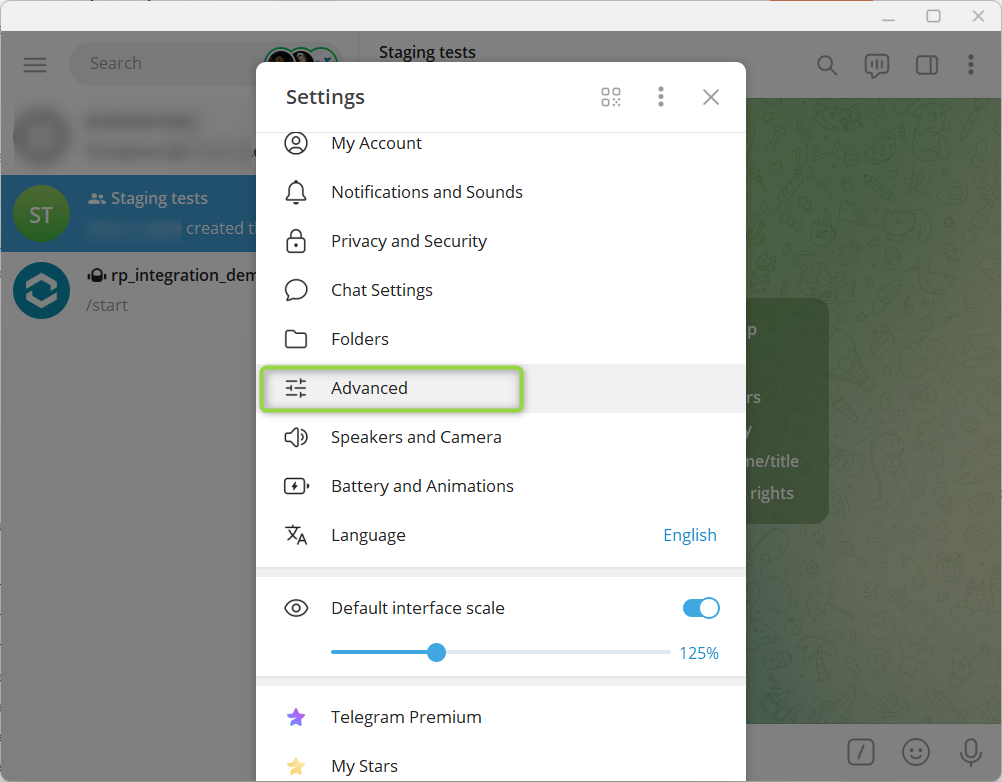Screen dimensions: 1002x782
Task: Click the Folders icon
Action: pyautogui.click(x=296, y=339)
